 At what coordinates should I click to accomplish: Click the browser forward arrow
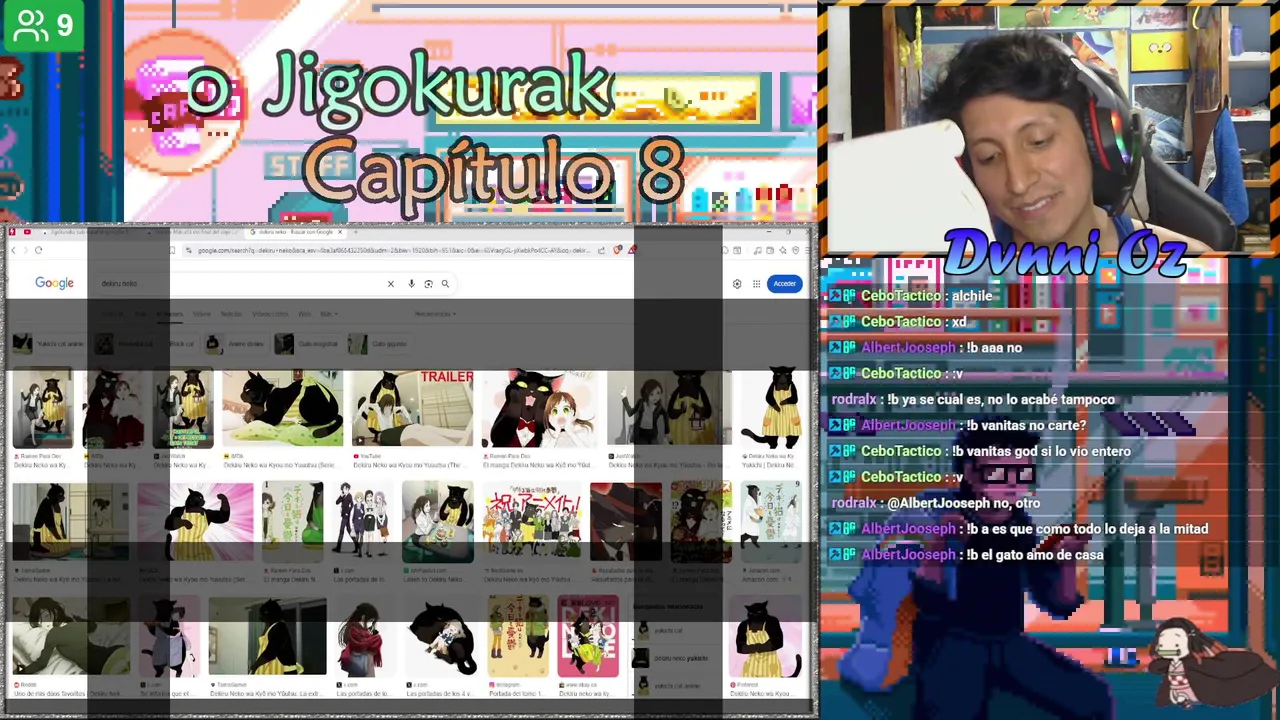26,250
